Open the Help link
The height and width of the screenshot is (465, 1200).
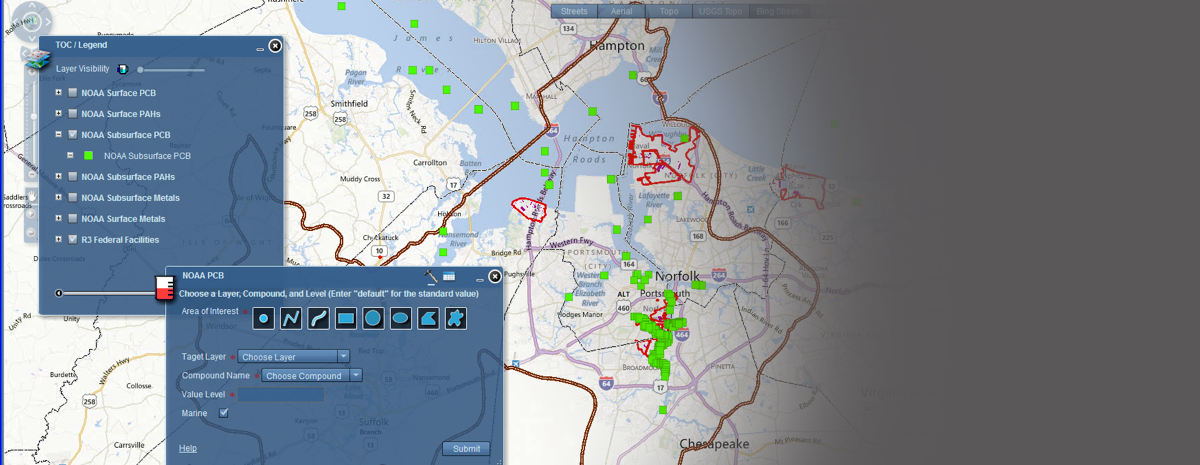coord(188,449)
